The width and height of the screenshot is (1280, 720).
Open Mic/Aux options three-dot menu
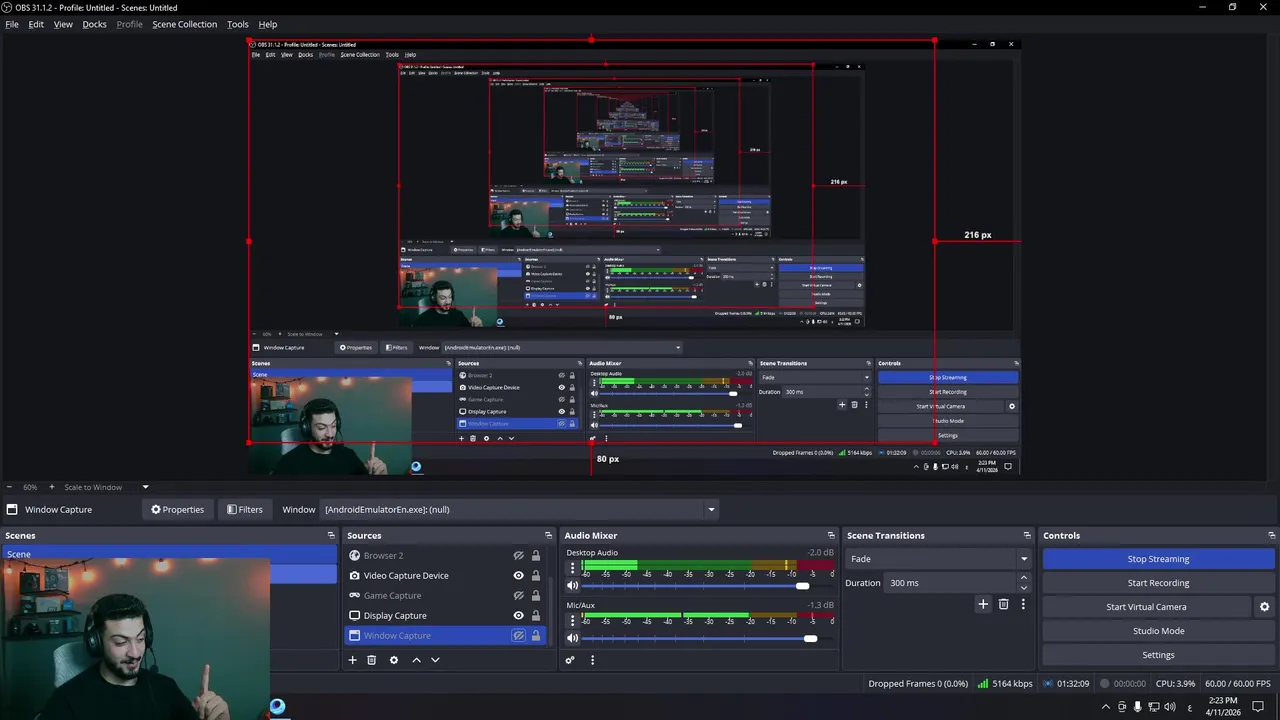pos(572,621)
